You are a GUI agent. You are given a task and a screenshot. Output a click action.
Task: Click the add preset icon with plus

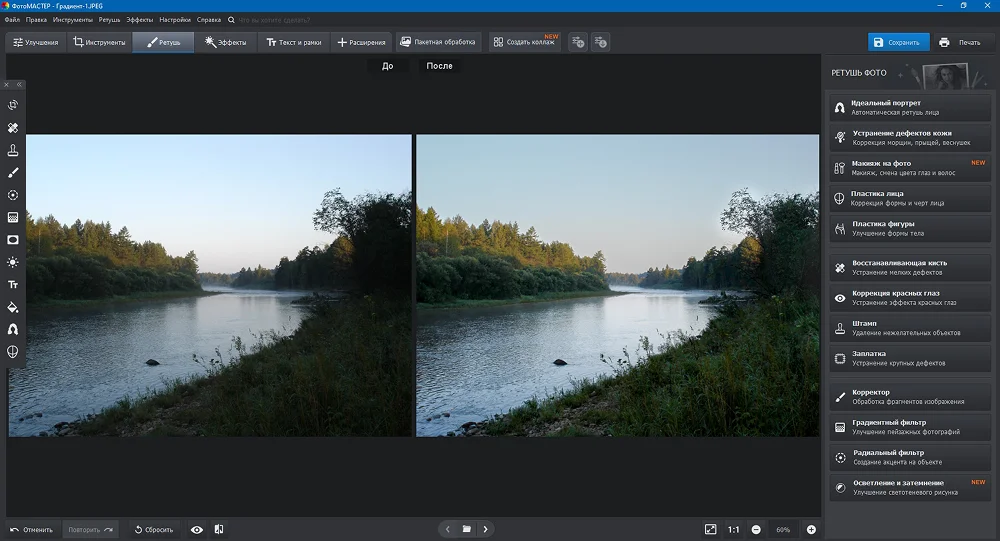pyautogui.click(x=578, y=42)
